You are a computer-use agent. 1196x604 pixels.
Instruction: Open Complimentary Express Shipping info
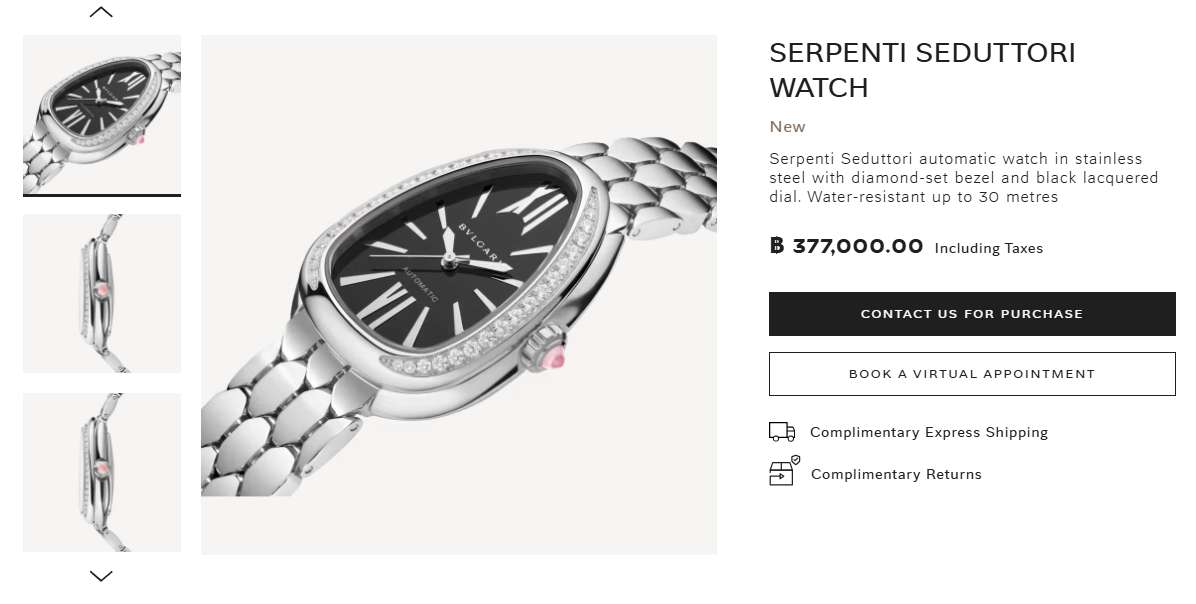point(929,432)
